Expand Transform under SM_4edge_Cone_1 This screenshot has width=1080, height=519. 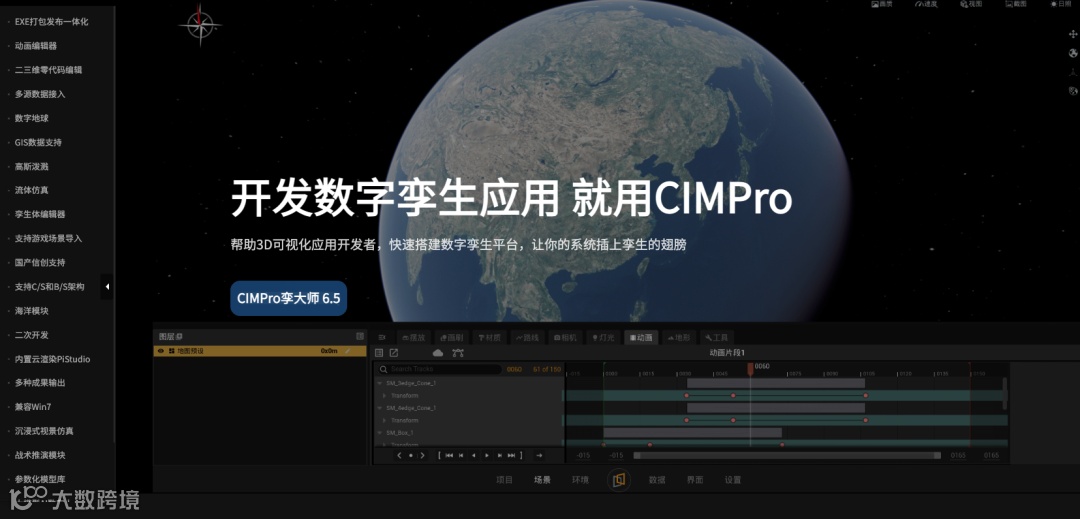point(385,420)
